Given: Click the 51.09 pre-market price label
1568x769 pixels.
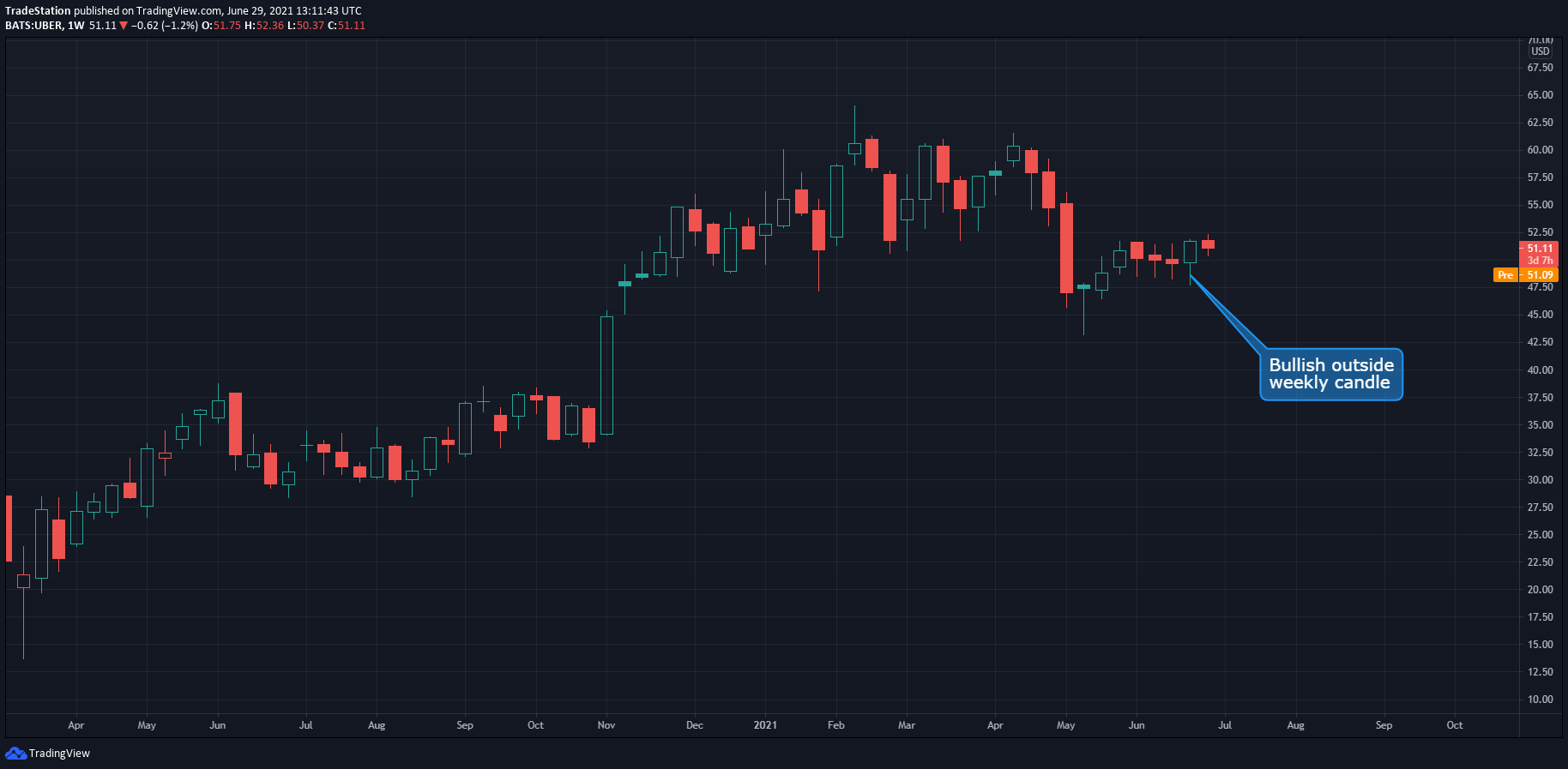Looking at the screenshot, I should pos(1540,275).
